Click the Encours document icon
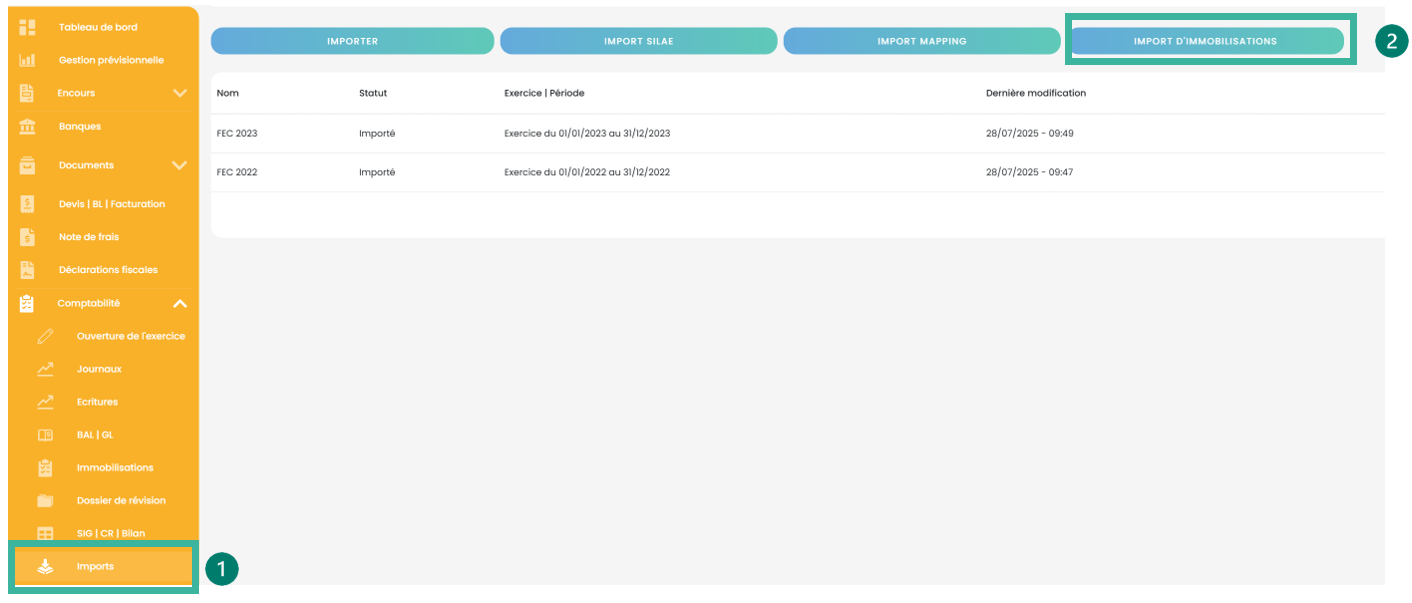 tap(27, 93)
